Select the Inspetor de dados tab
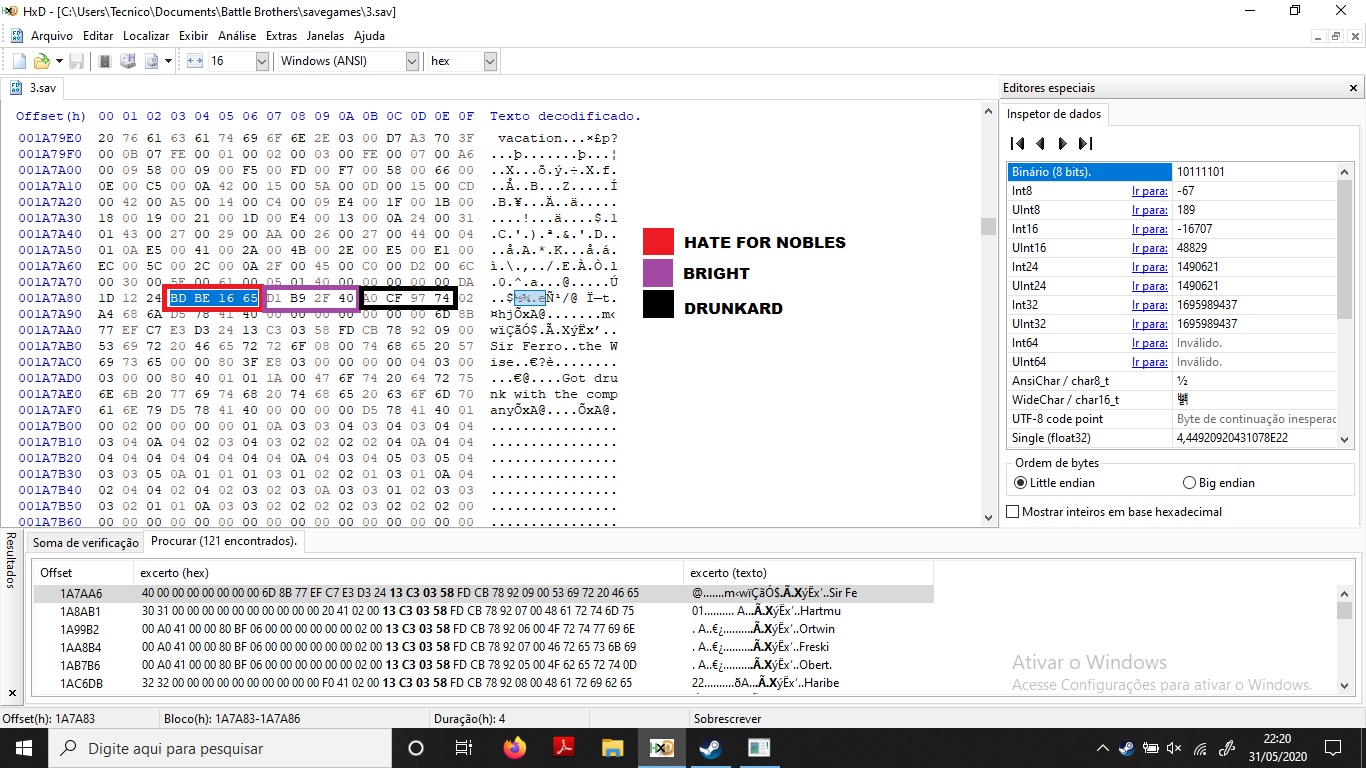The image size is (1366, 768). (x=1054, y=114)
